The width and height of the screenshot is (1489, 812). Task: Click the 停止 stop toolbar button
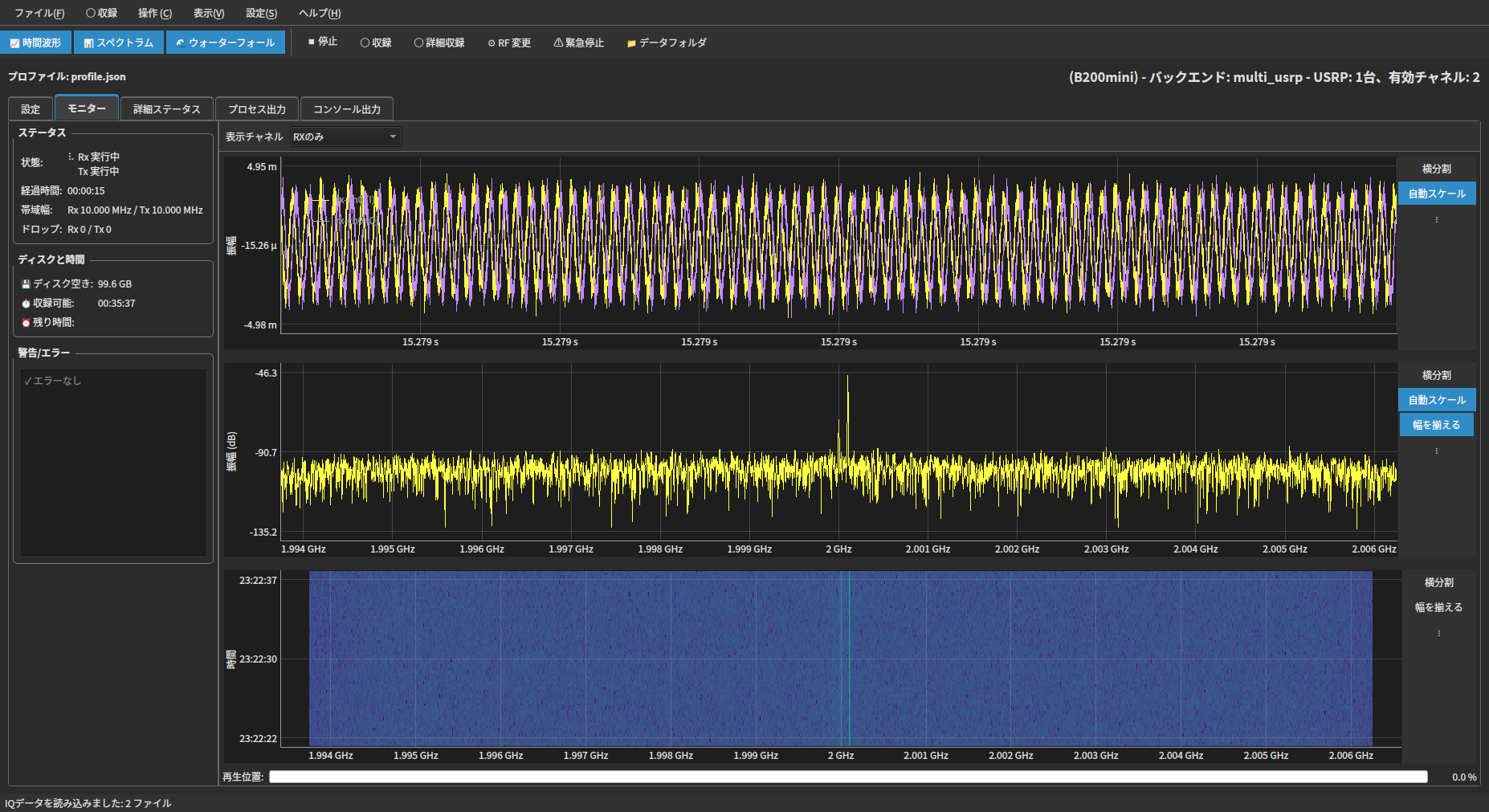point(323,42)
